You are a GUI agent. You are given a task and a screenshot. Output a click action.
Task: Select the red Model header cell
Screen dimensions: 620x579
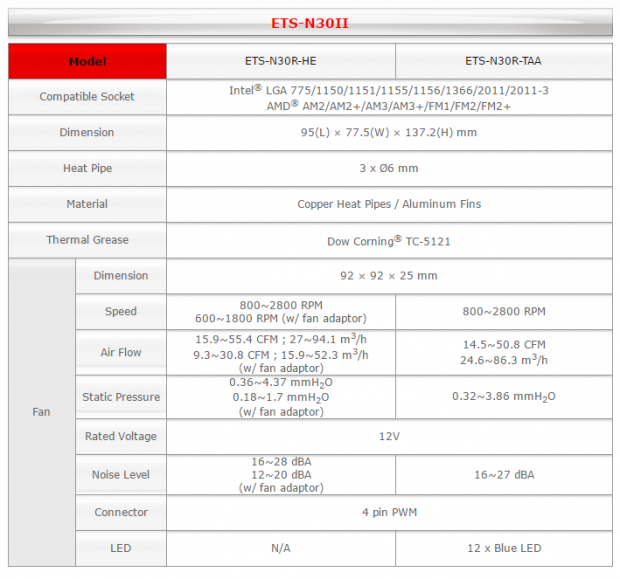point(87,61)
